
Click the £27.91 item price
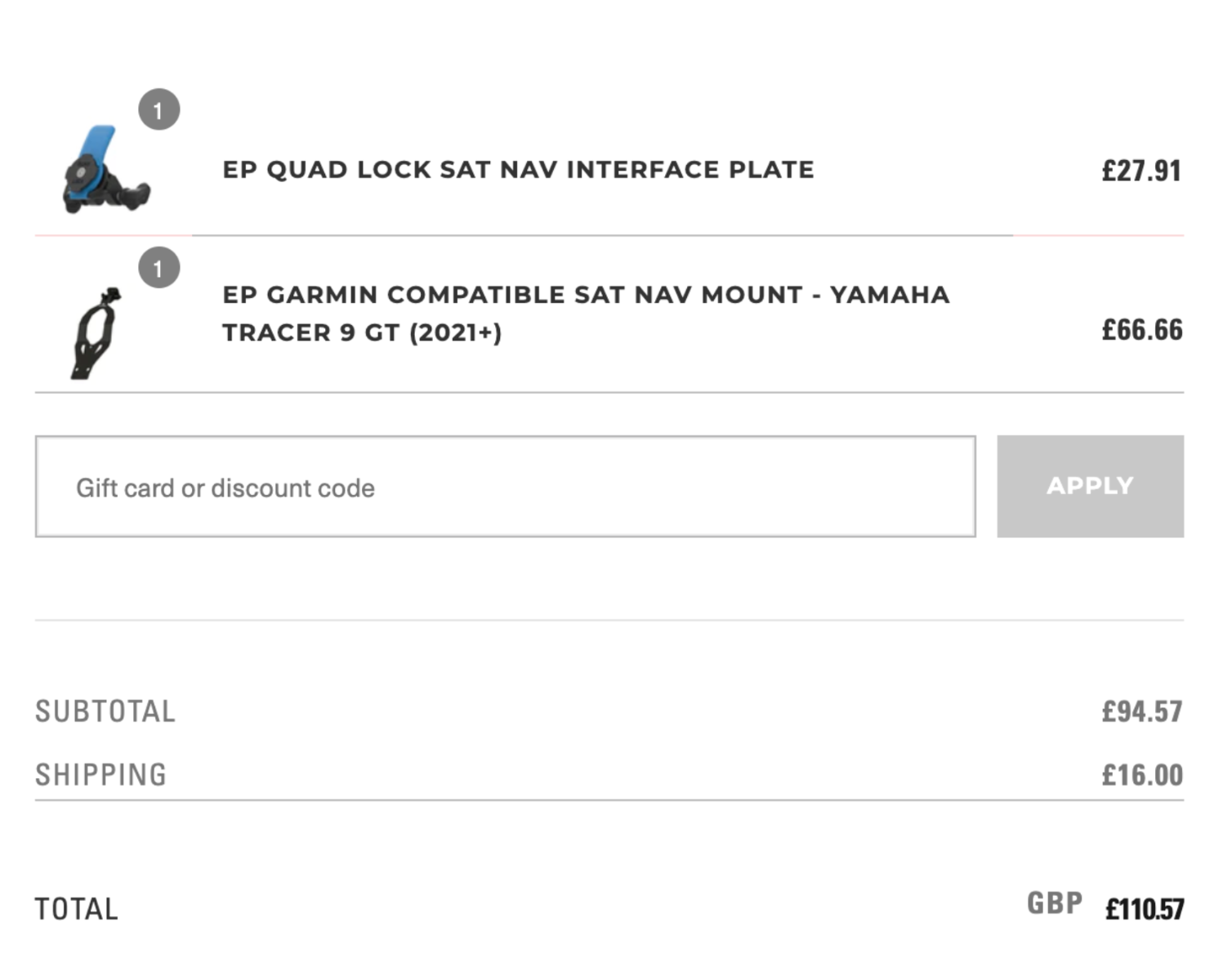click(1141, 171)
